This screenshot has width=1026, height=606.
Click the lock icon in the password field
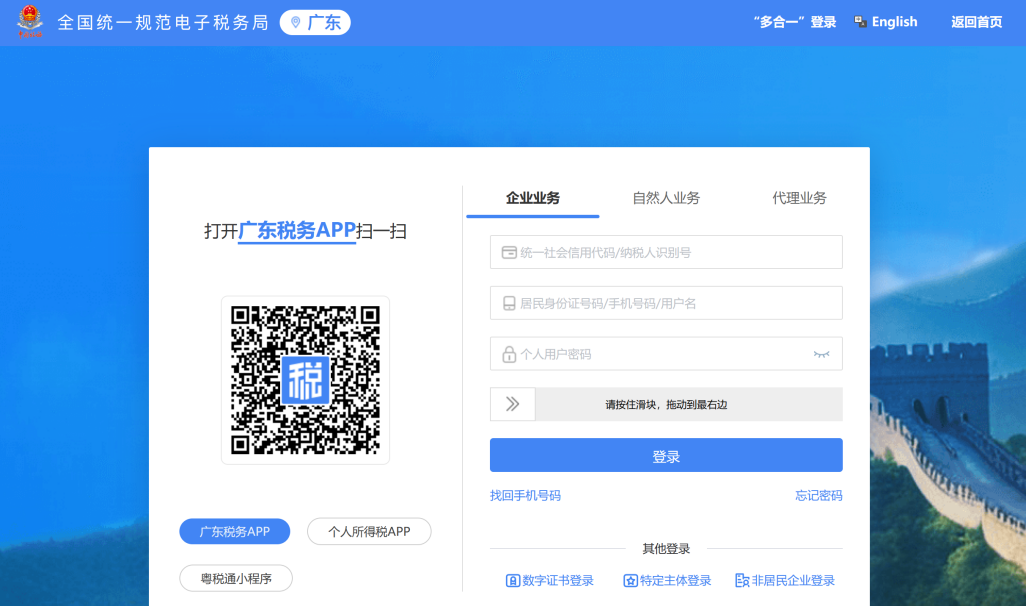tap(508, 354)
